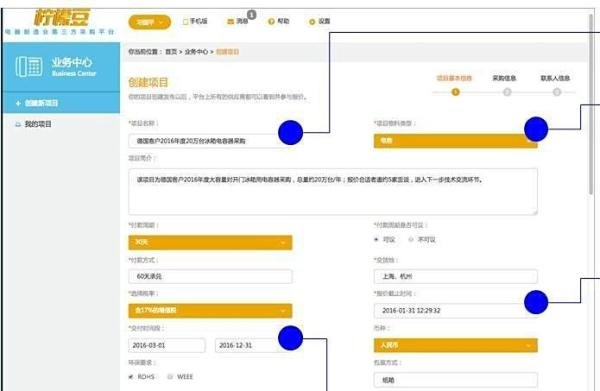
Task: Click the 创建项目 page heading
Action: (x=148, y=82)
